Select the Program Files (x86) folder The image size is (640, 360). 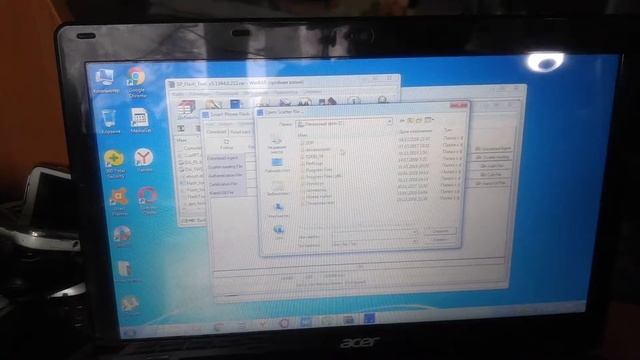[x=321, y=176]
